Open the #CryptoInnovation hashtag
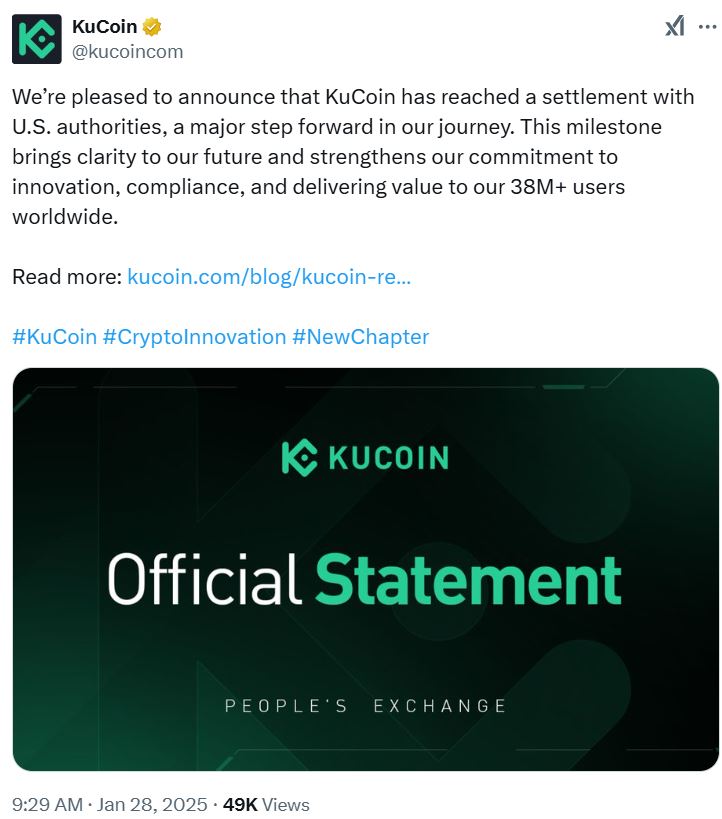The image size is (722, 819). click(194, 337)
